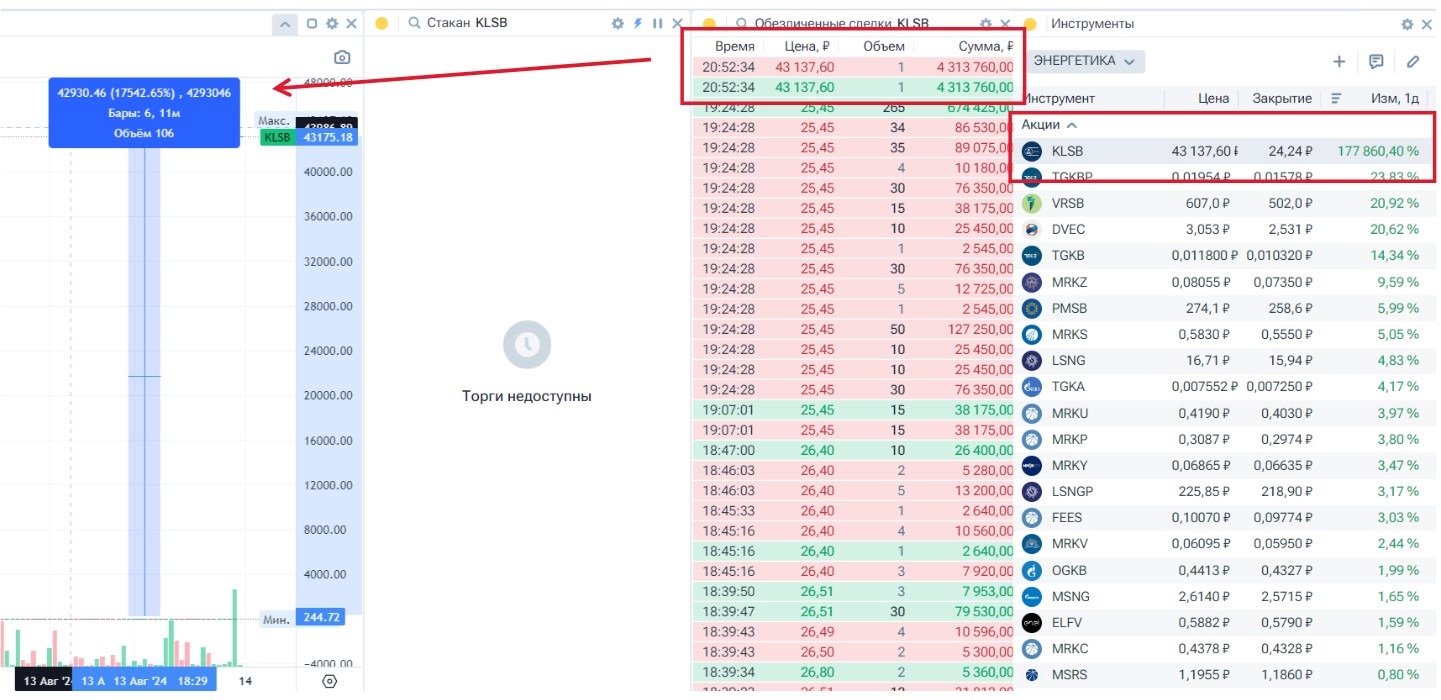Select the FEES instrument row
The height and width of the screenshot is (700, 1441).
tap(1225, 517)
